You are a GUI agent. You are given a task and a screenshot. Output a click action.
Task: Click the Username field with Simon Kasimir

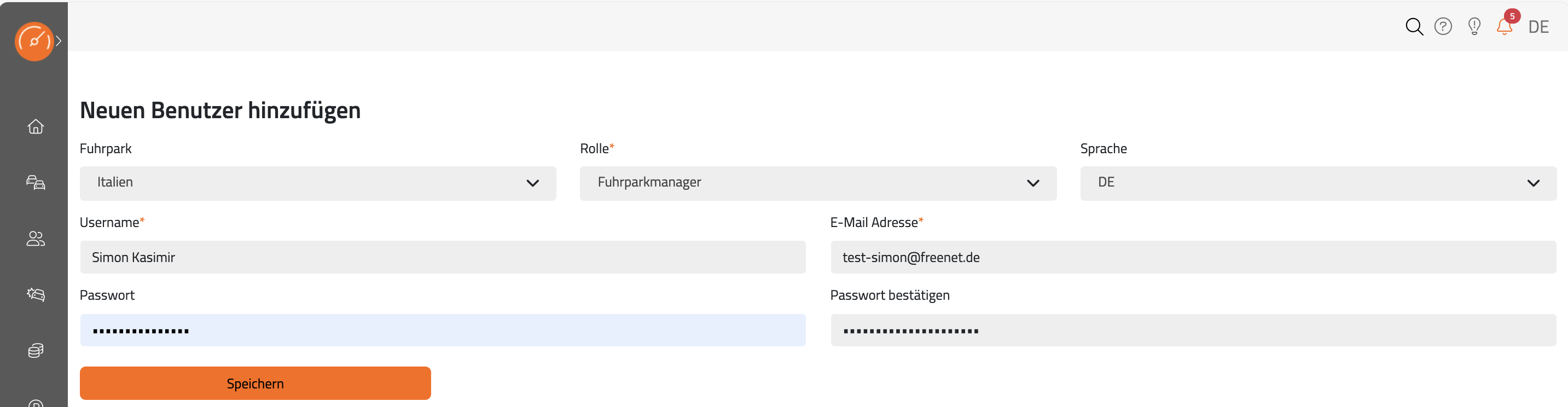tap(443, 257)
